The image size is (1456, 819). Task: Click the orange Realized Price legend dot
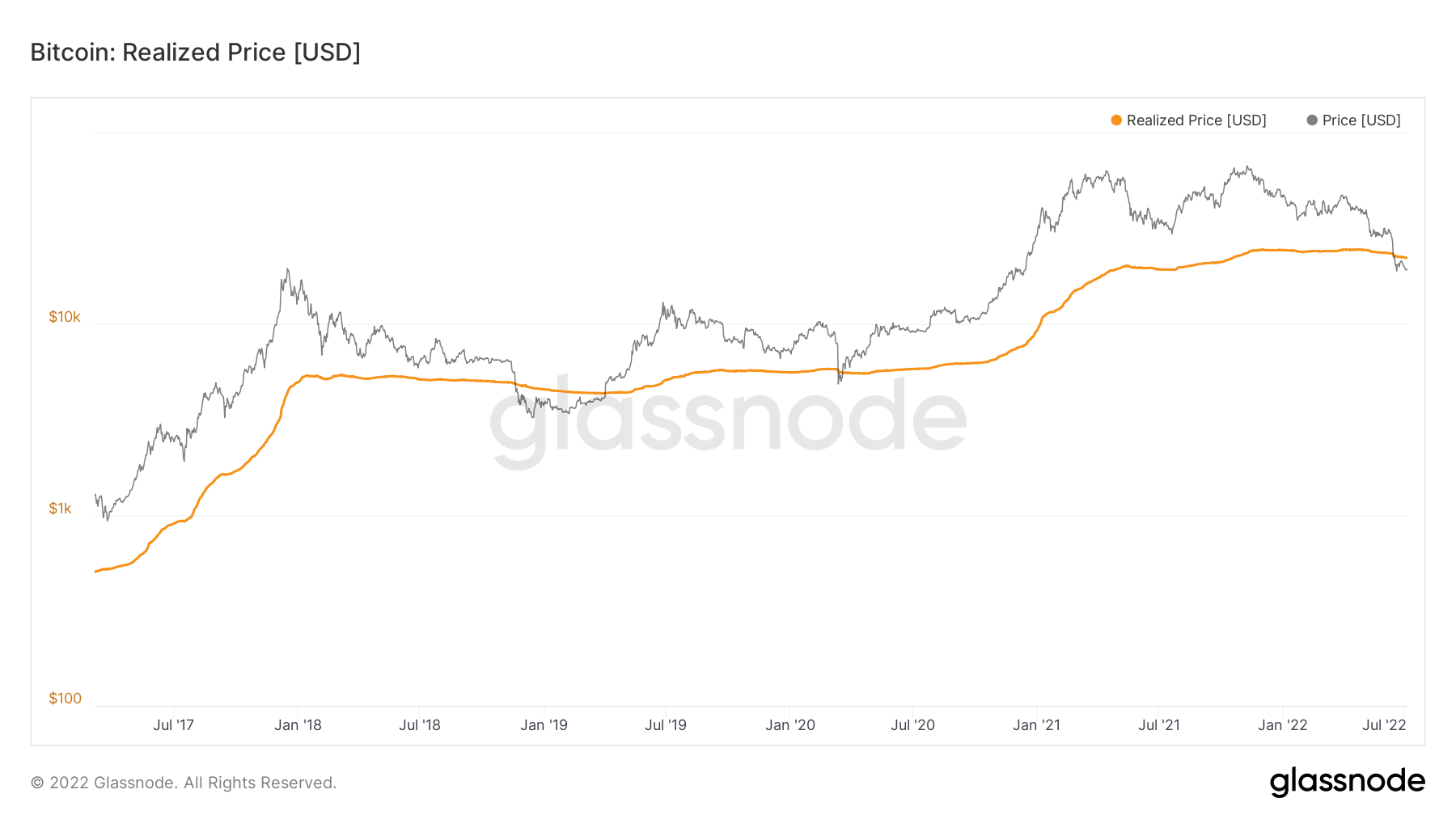[1116, 120]
